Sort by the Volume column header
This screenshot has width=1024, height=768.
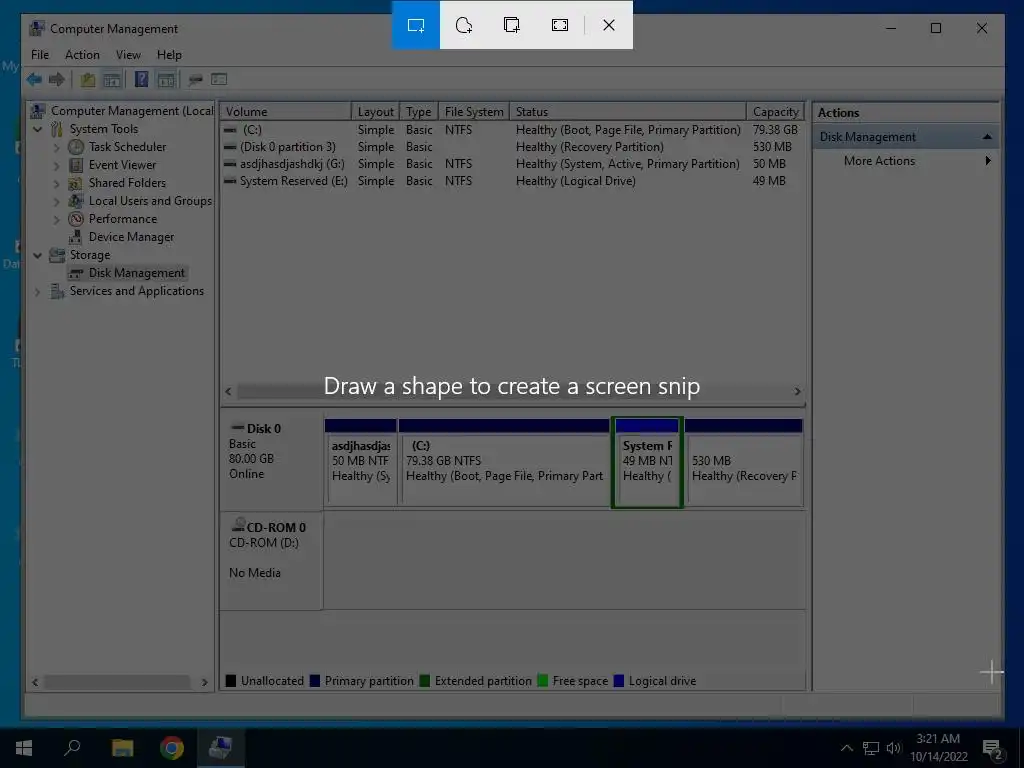tap(286, 112)
